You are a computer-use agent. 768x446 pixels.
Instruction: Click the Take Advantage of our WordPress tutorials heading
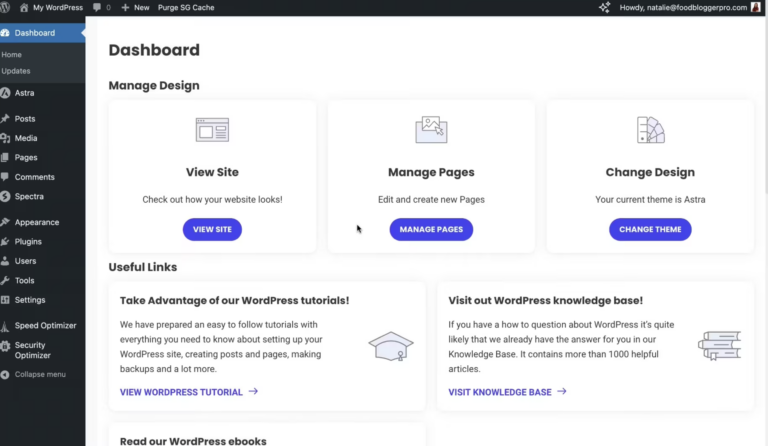235,301
